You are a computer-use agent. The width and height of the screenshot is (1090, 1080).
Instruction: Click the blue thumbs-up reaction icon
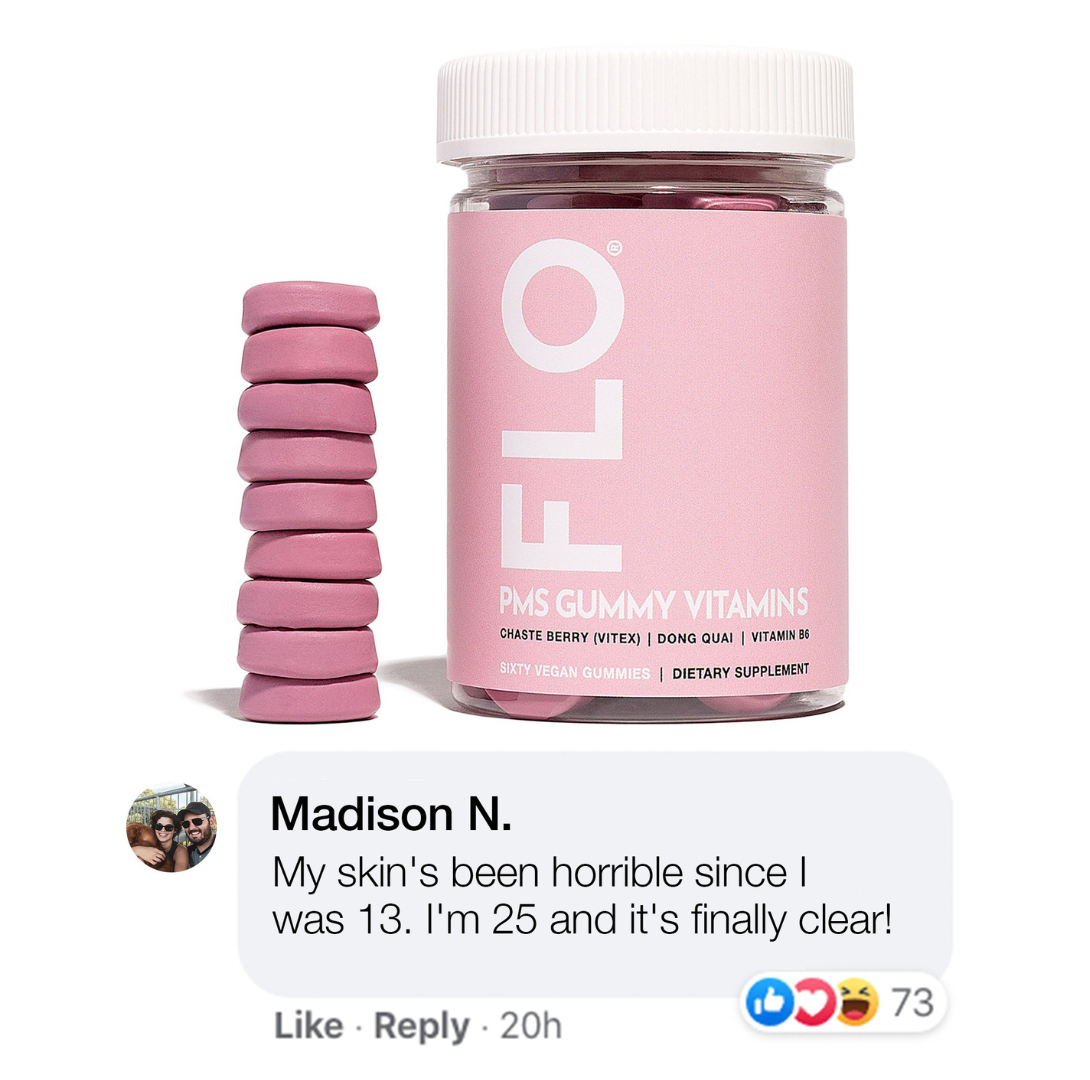pyautogui.click(x=768, y=1002)
